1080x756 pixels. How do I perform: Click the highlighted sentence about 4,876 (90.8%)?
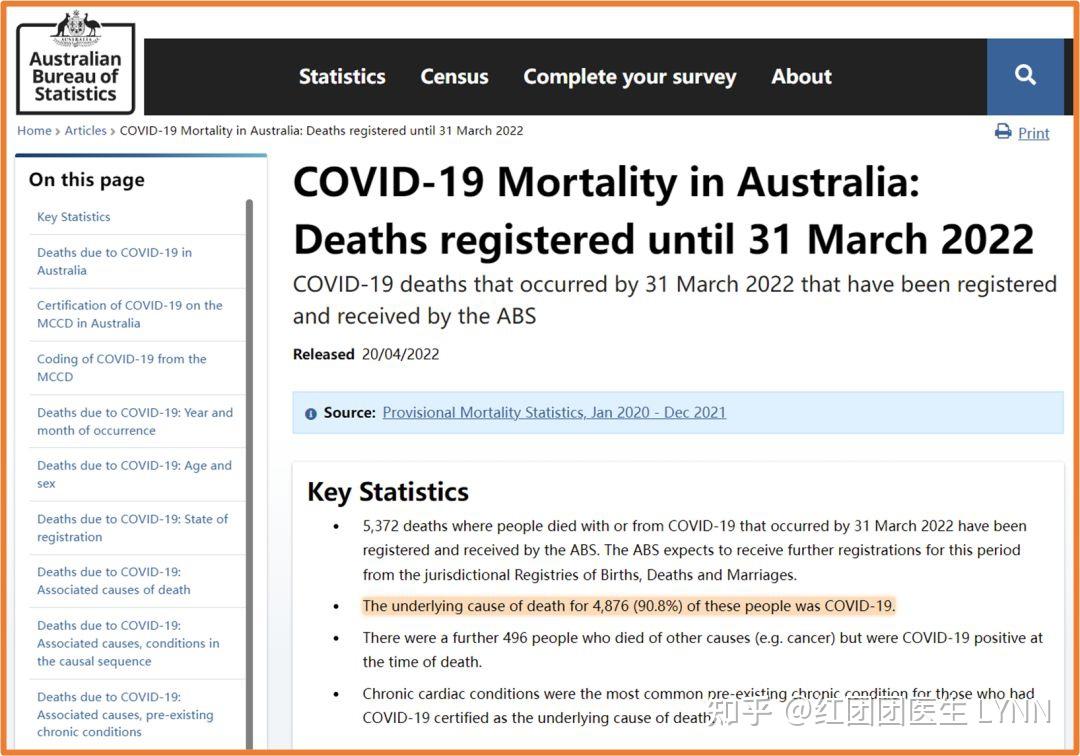click(628, 607)
